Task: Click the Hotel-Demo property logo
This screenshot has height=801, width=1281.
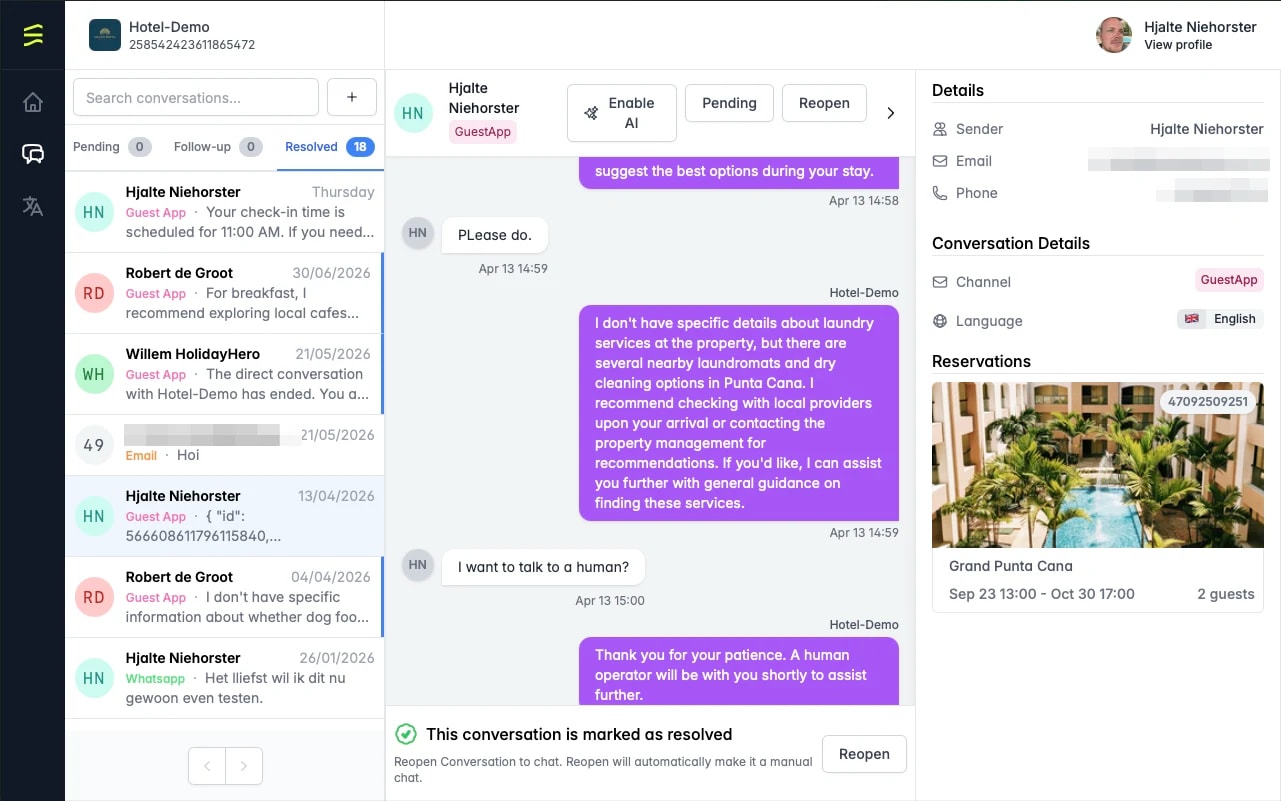Action: point(105,35)
